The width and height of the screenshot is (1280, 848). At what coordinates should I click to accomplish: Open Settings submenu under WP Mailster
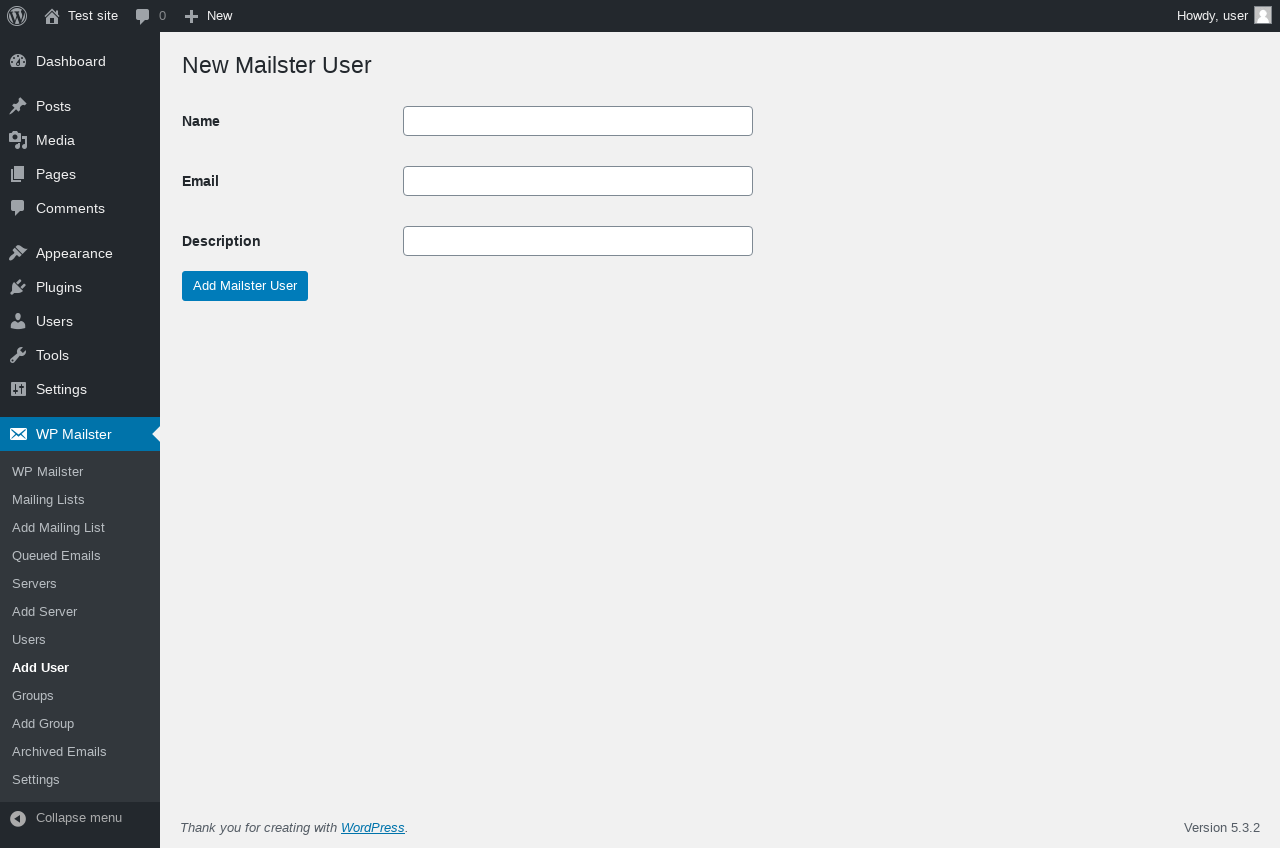pyautogui.click(x=36, y=779)
